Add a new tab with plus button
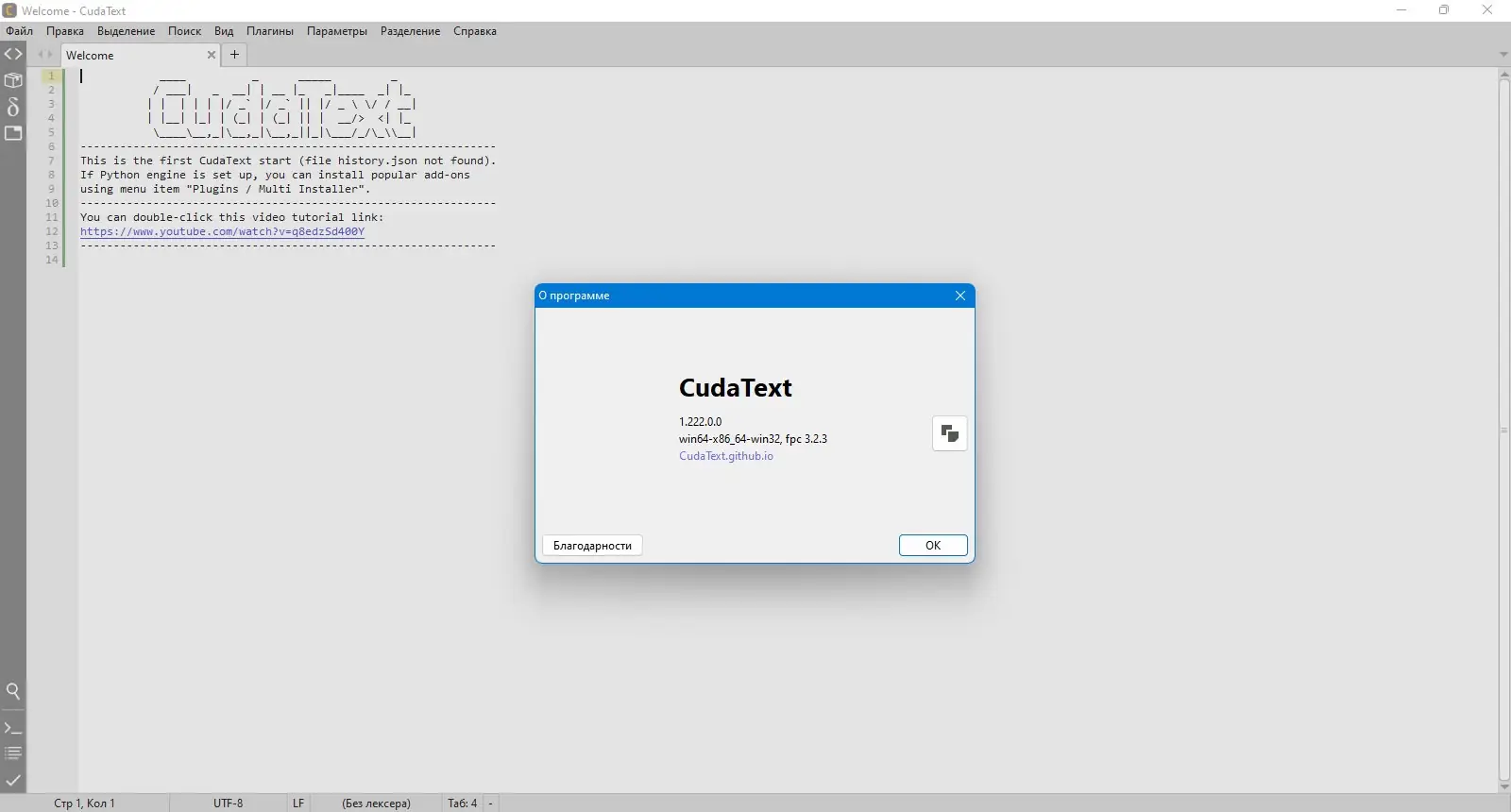Image resolution: width=1511 pixels, height=812 pixels. point(235,55)
